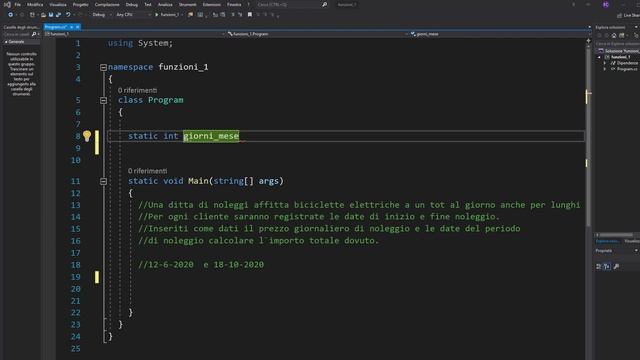640x360 pixels.
Task: Open the Test menu
Action: (148, 4)
